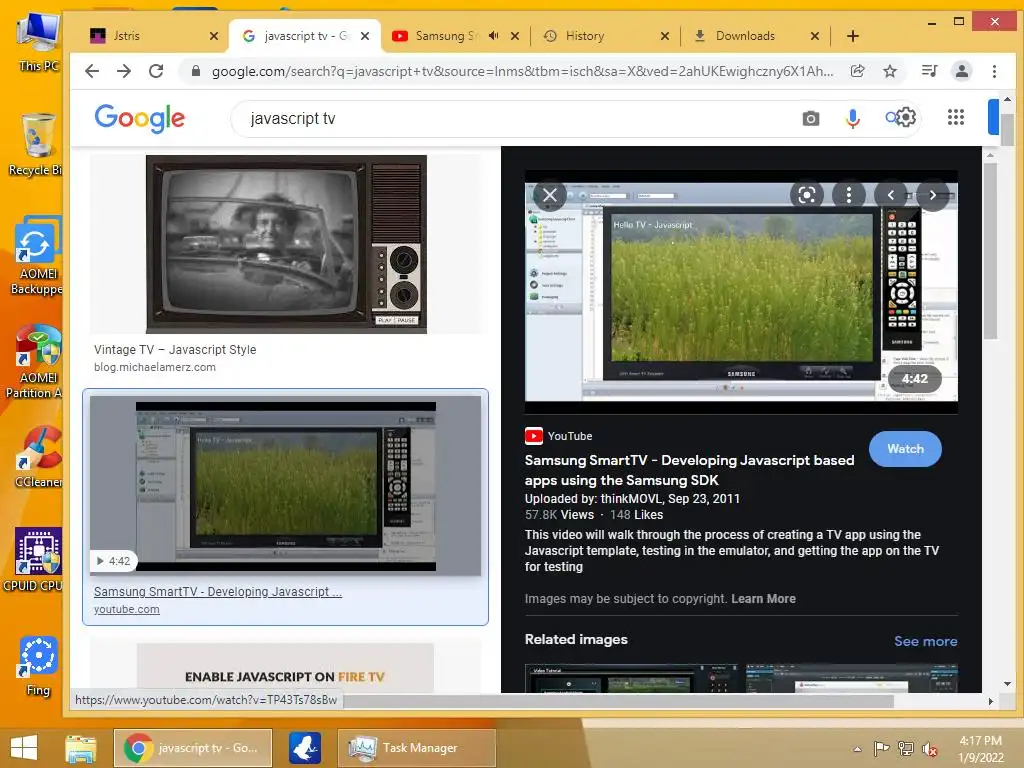The image size is (1024, 768).
Task: Select the Recycle Bin desktop icon
Action: (x=36, y=145)
